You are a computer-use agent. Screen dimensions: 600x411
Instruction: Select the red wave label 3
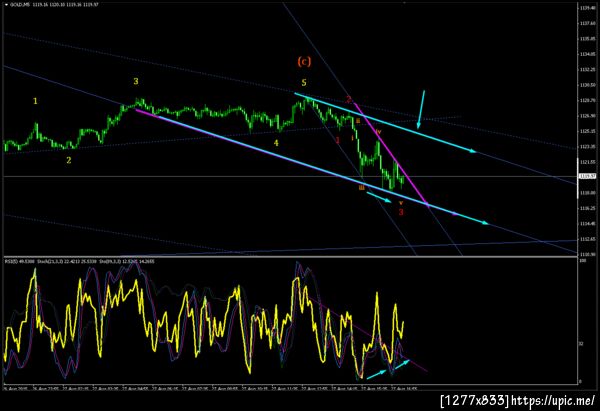401,212
